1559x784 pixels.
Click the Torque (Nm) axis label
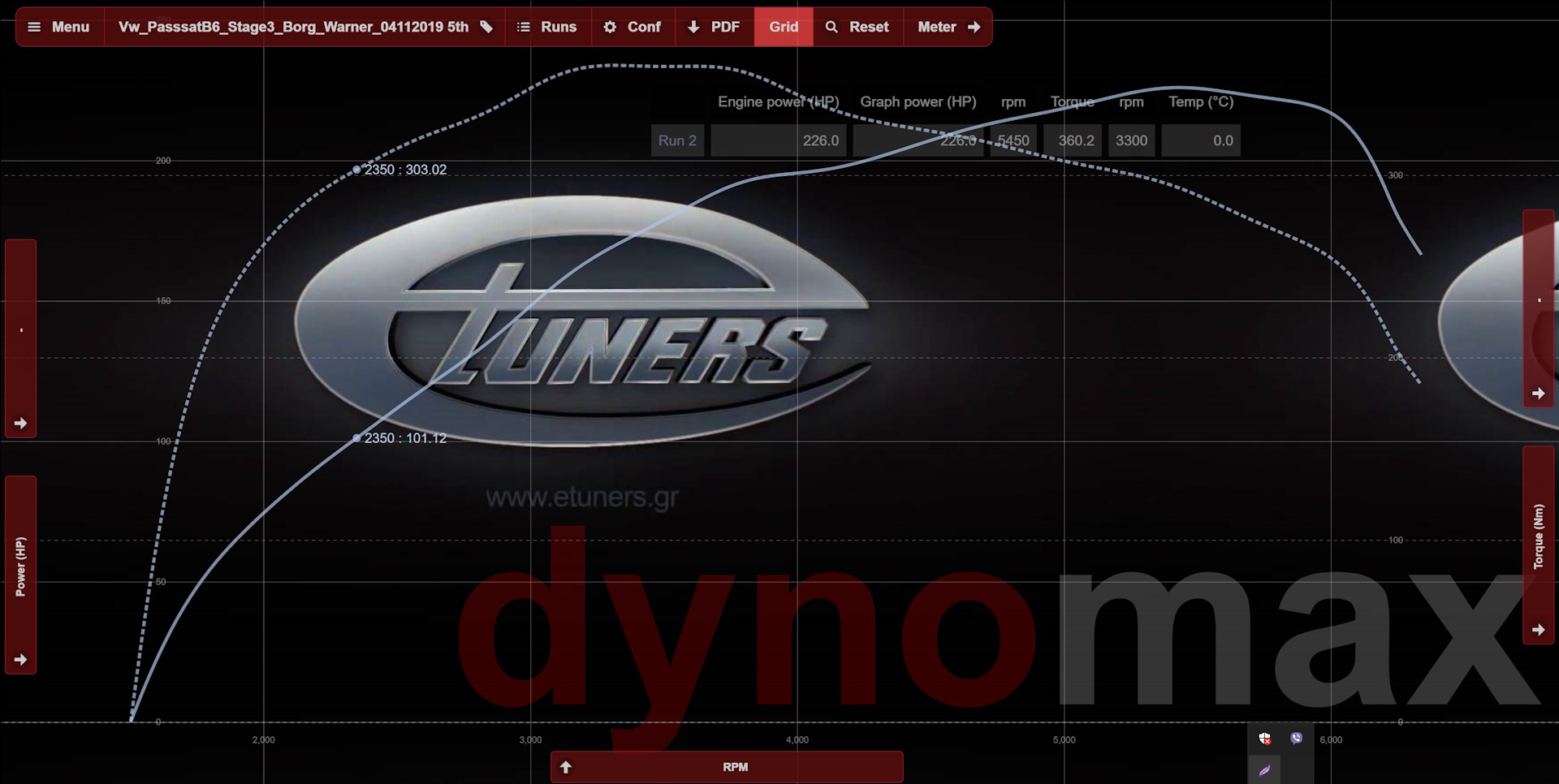[1538, 536]
